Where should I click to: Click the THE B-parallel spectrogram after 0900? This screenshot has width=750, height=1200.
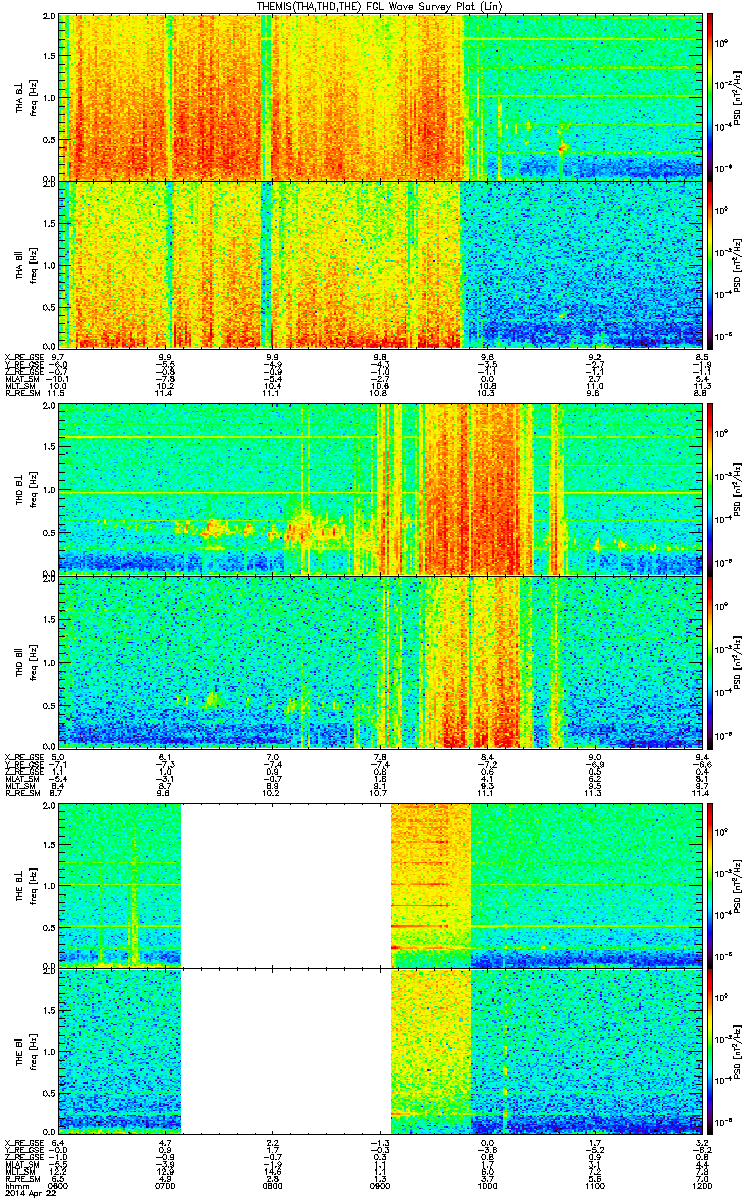(x=546, y=1052)
